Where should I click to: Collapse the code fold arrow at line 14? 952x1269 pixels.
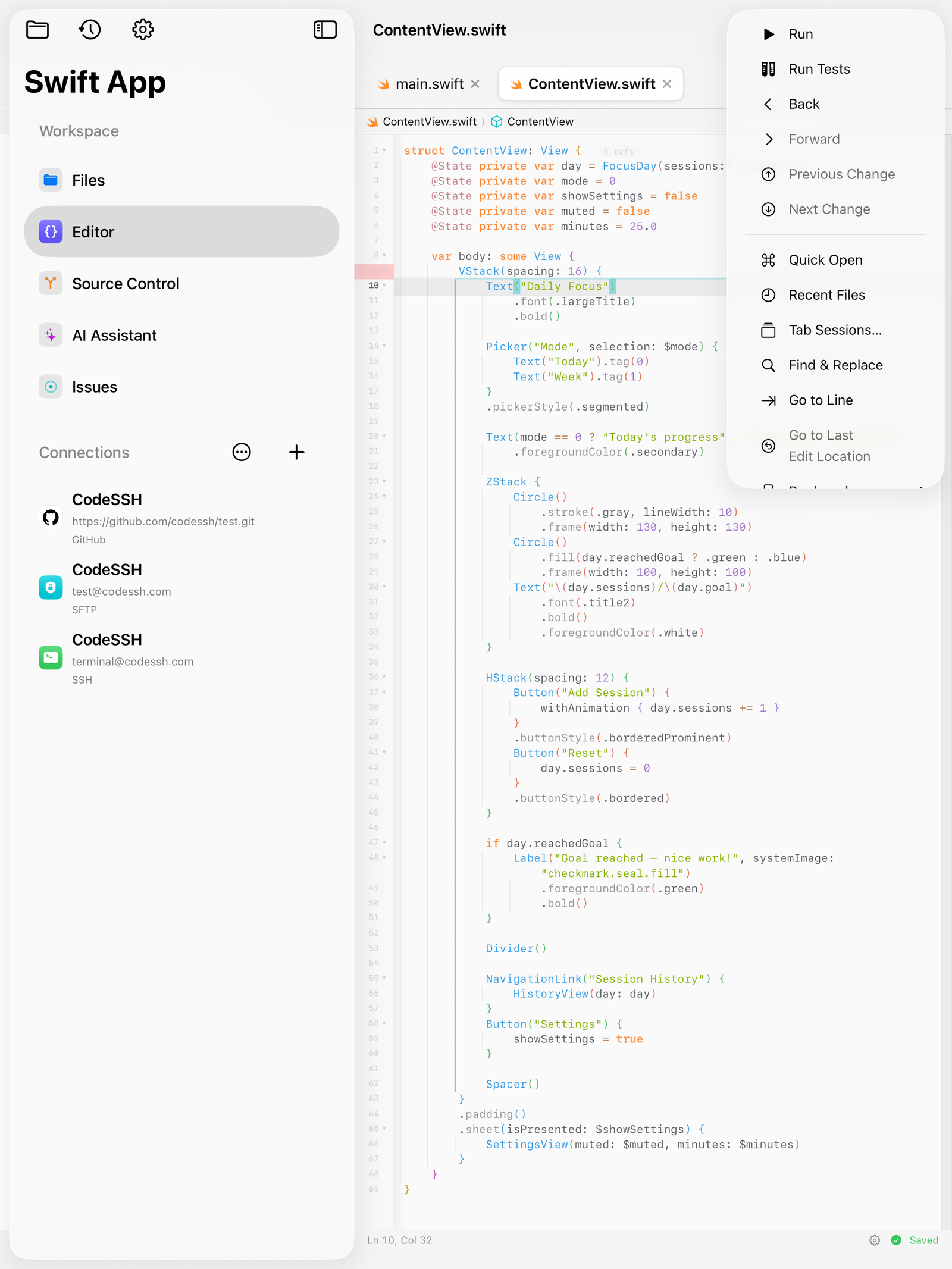pos(384,346)
